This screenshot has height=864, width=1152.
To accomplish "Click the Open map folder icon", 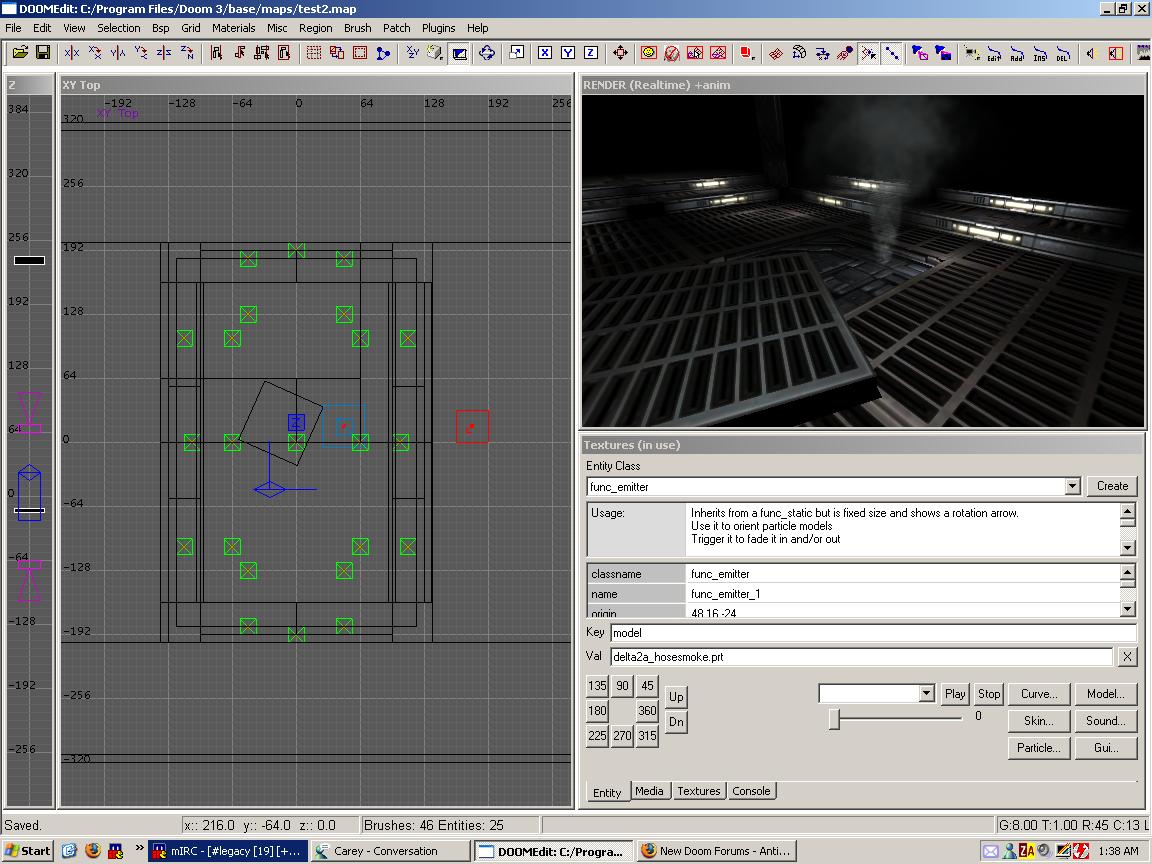I will (21, 53).
